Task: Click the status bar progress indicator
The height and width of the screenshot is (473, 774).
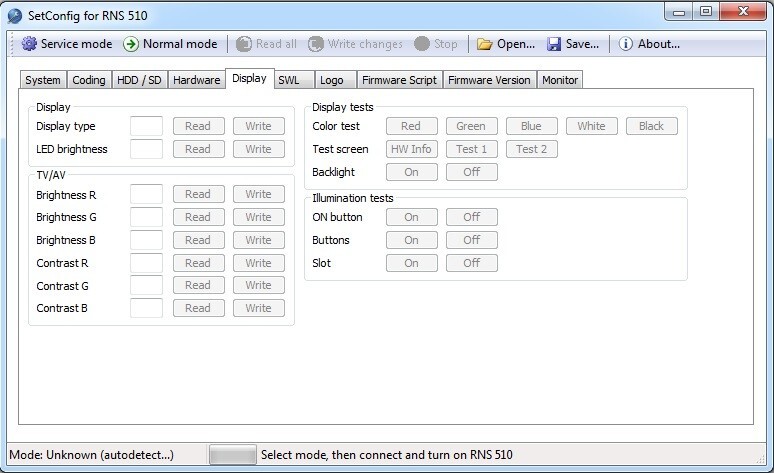Action: [x=232, y=455]
